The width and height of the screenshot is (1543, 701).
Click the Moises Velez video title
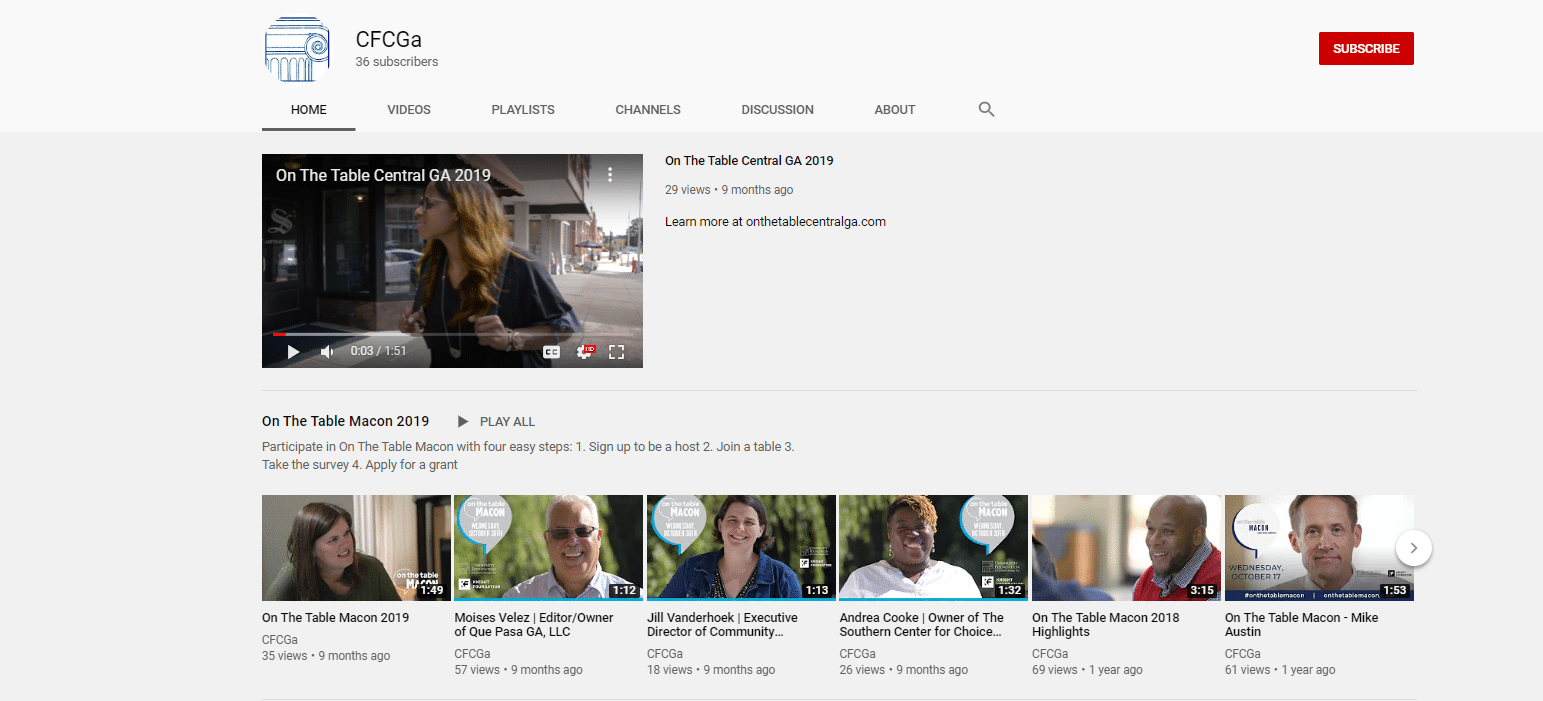pyautogui.click(x=534, y=625)
